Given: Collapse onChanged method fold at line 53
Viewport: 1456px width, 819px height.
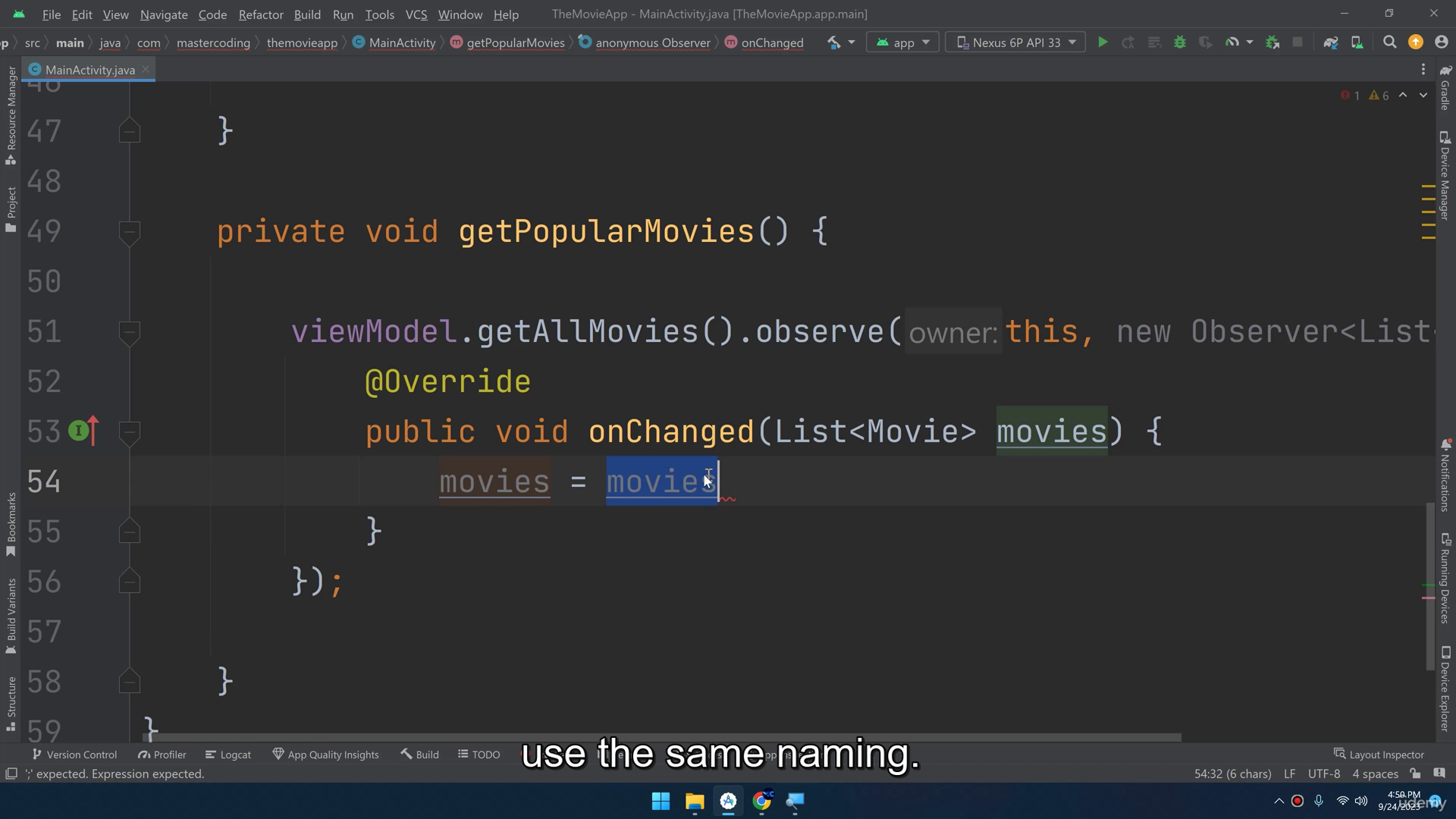Looking at the screenshot, I should click(130, 431).
